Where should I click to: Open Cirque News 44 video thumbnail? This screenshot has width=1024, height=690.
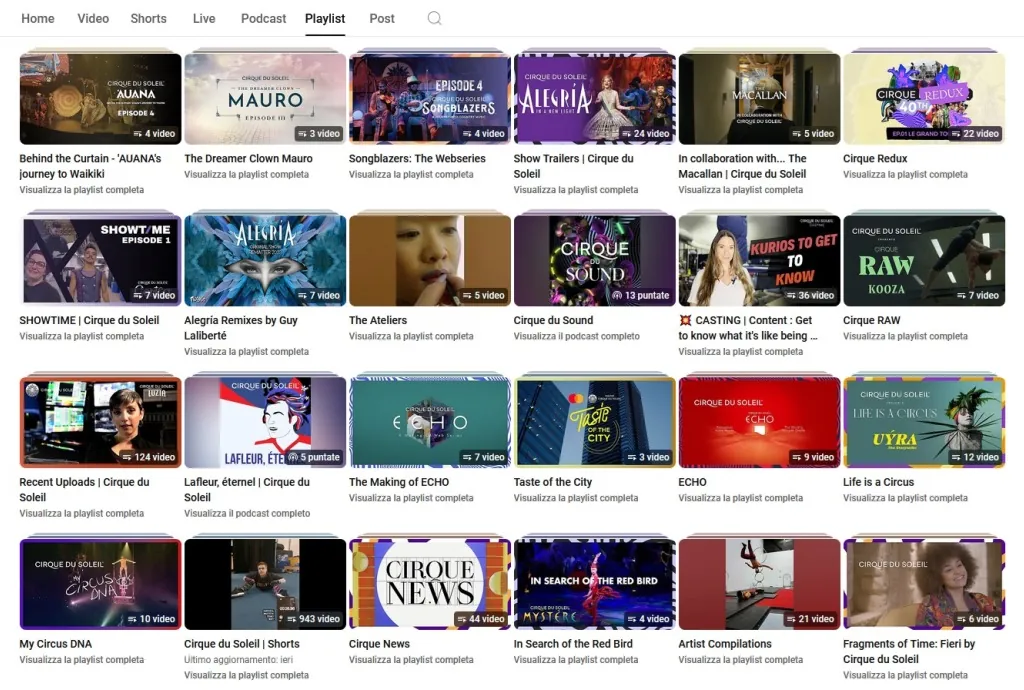pos(430,584)
